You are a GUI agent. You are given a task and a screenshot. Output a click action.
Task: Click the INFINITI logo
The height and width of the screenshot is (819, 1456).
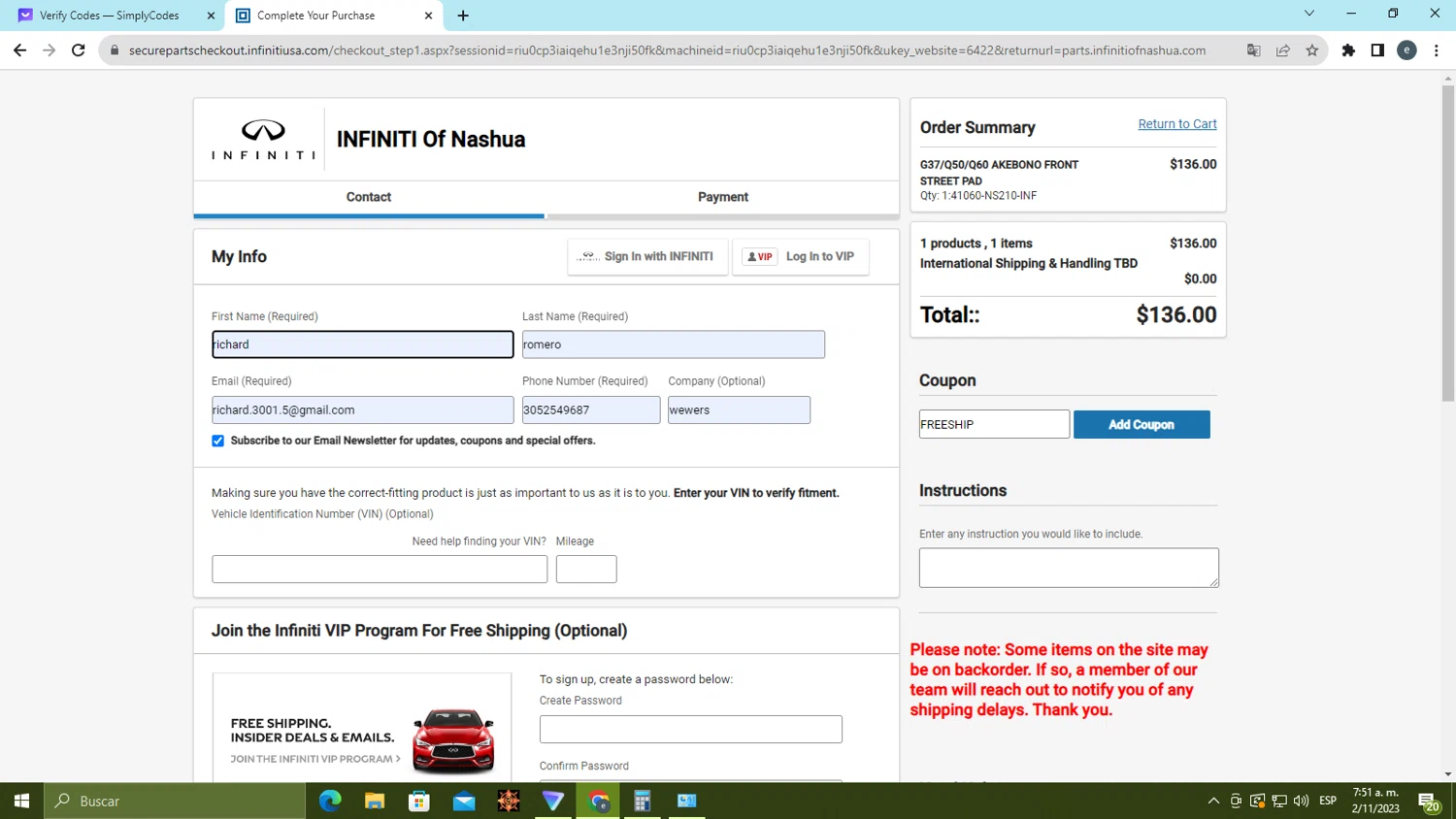click(263, 140)
